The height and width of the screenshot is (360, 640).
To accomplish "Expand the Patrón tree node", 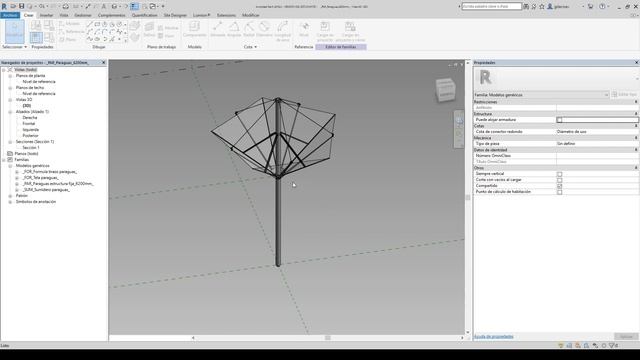I will 10,196.
